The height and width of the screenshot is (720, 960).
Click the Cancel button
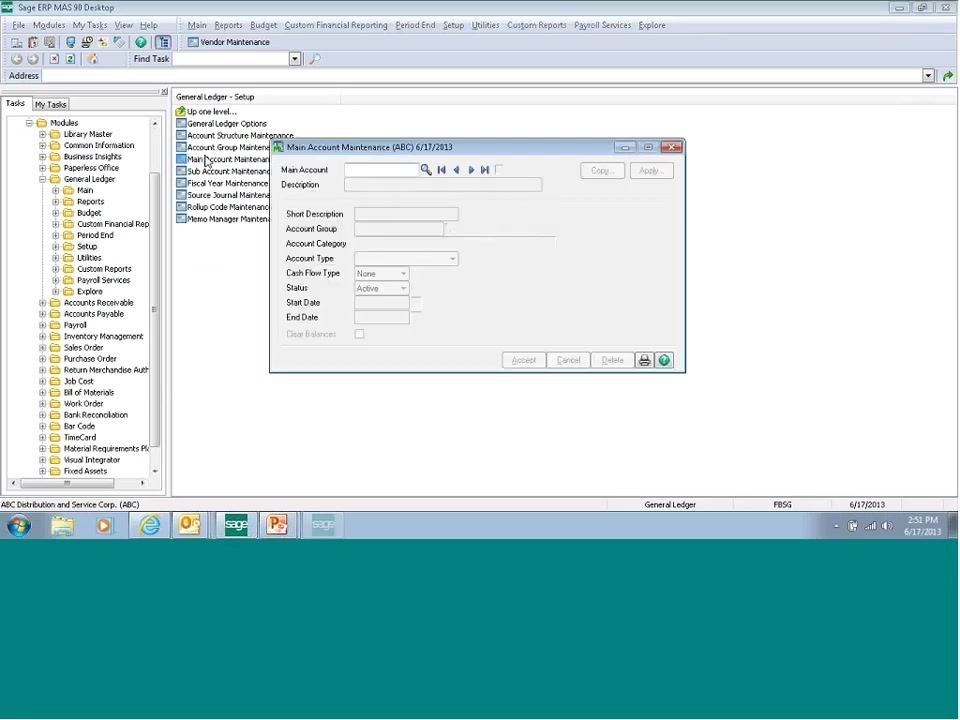pyautogui.click(x=568, y=360)
